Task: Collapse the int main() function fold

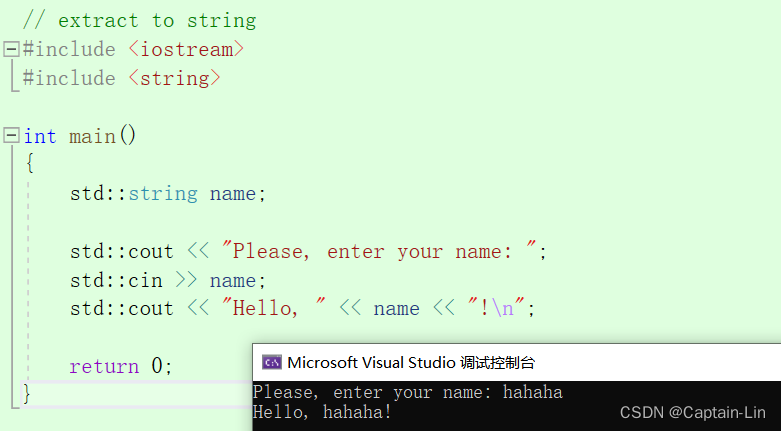Action: tap(11, 136)
